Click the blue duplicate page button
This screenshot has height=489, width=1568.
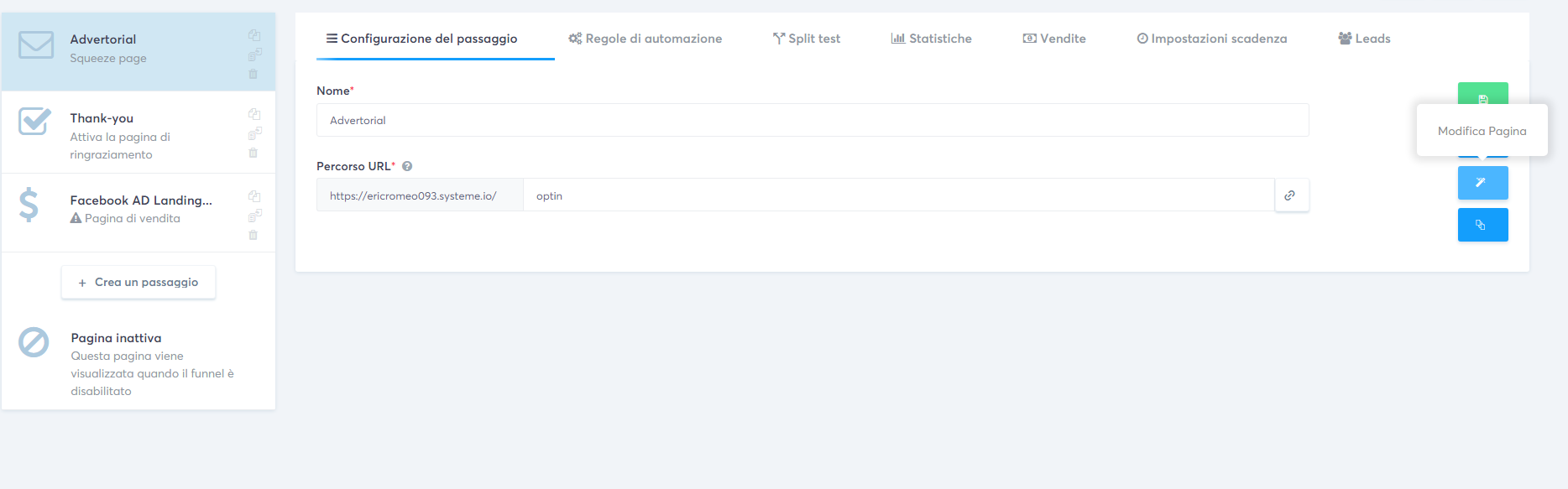(x=1482, y=225)
